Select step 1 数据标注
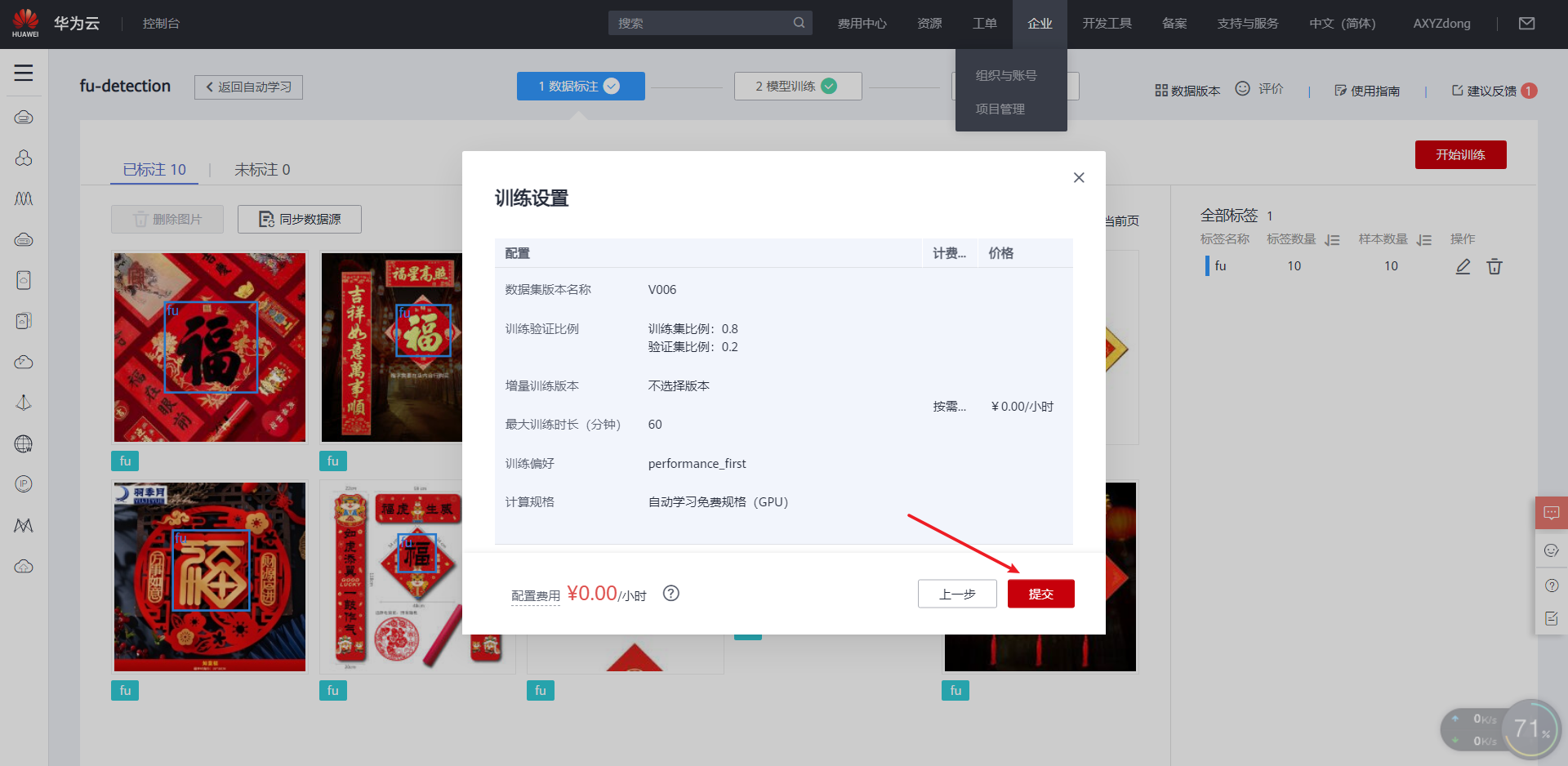Viewport: 1568px width, 766px height. 581,86
